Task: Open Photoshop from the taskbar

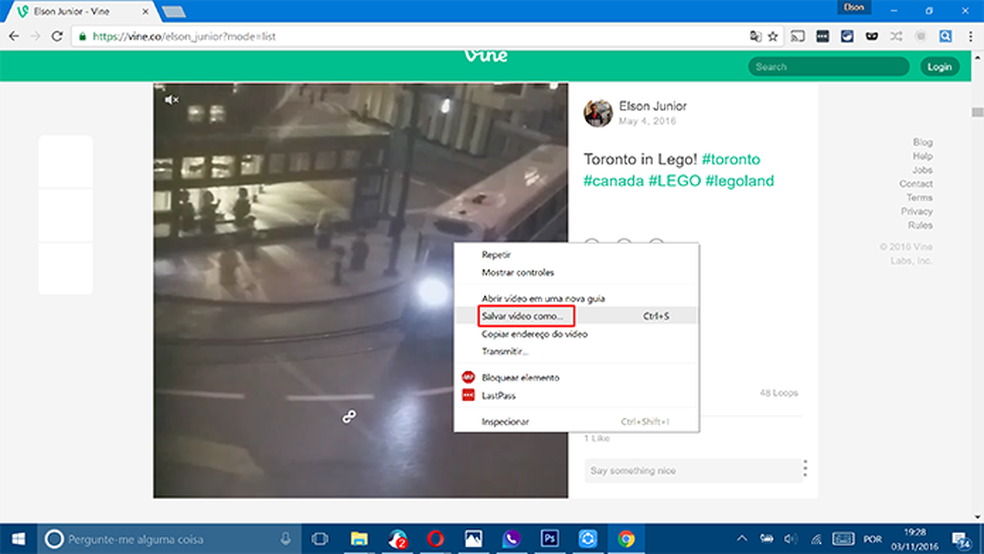Action: [550, 539]
